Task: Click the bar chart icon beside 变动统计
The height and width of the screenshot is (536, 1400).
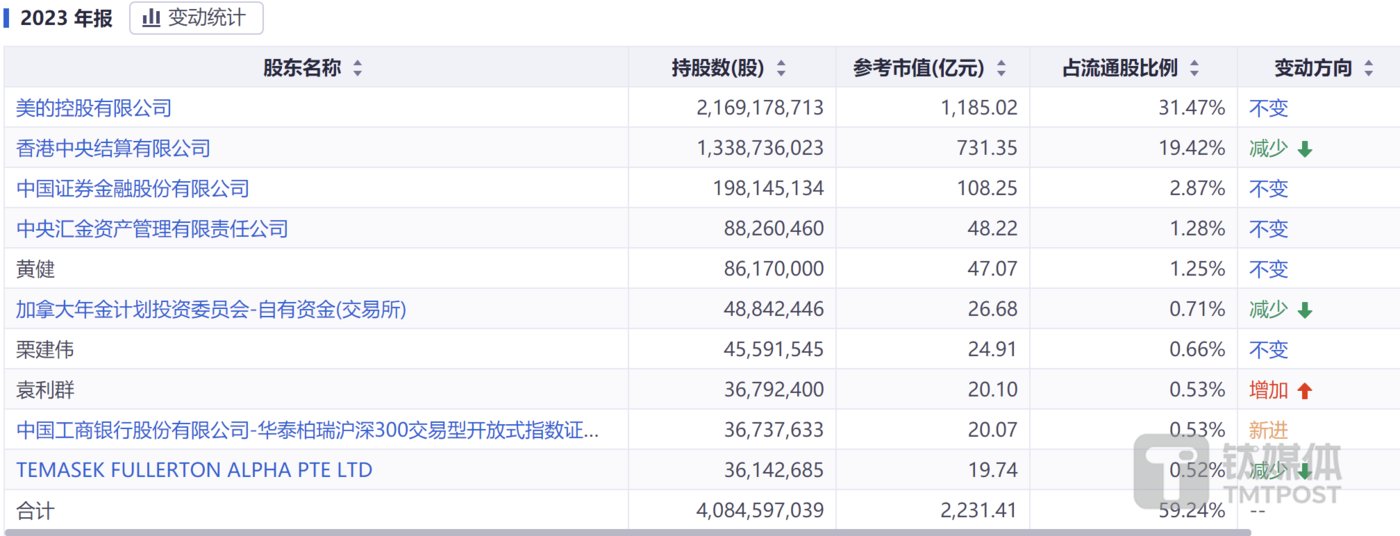Action: [x=152, y=18]
